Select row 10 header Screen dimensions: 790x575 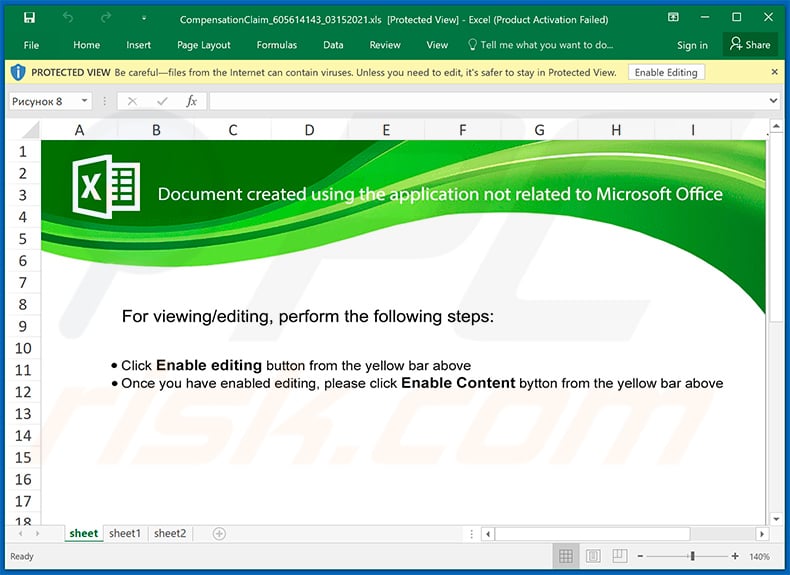click(x=23, y=348)
